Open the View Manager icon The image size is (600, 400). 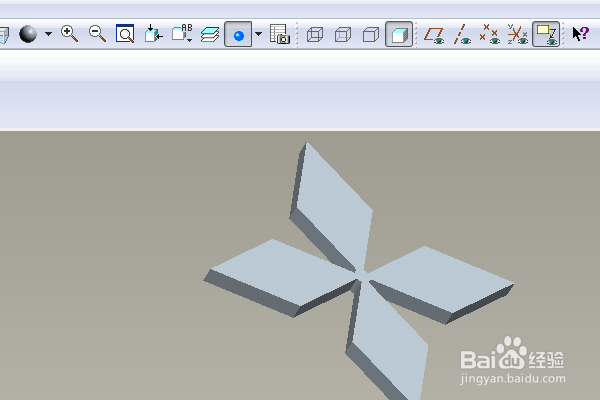tap(280, 34)
